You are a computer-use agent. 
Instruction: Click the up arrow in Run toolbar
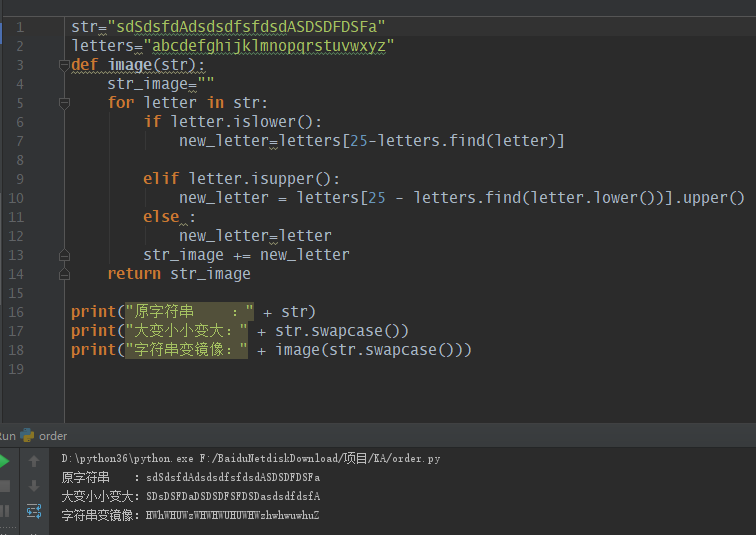tap(34, 462)
